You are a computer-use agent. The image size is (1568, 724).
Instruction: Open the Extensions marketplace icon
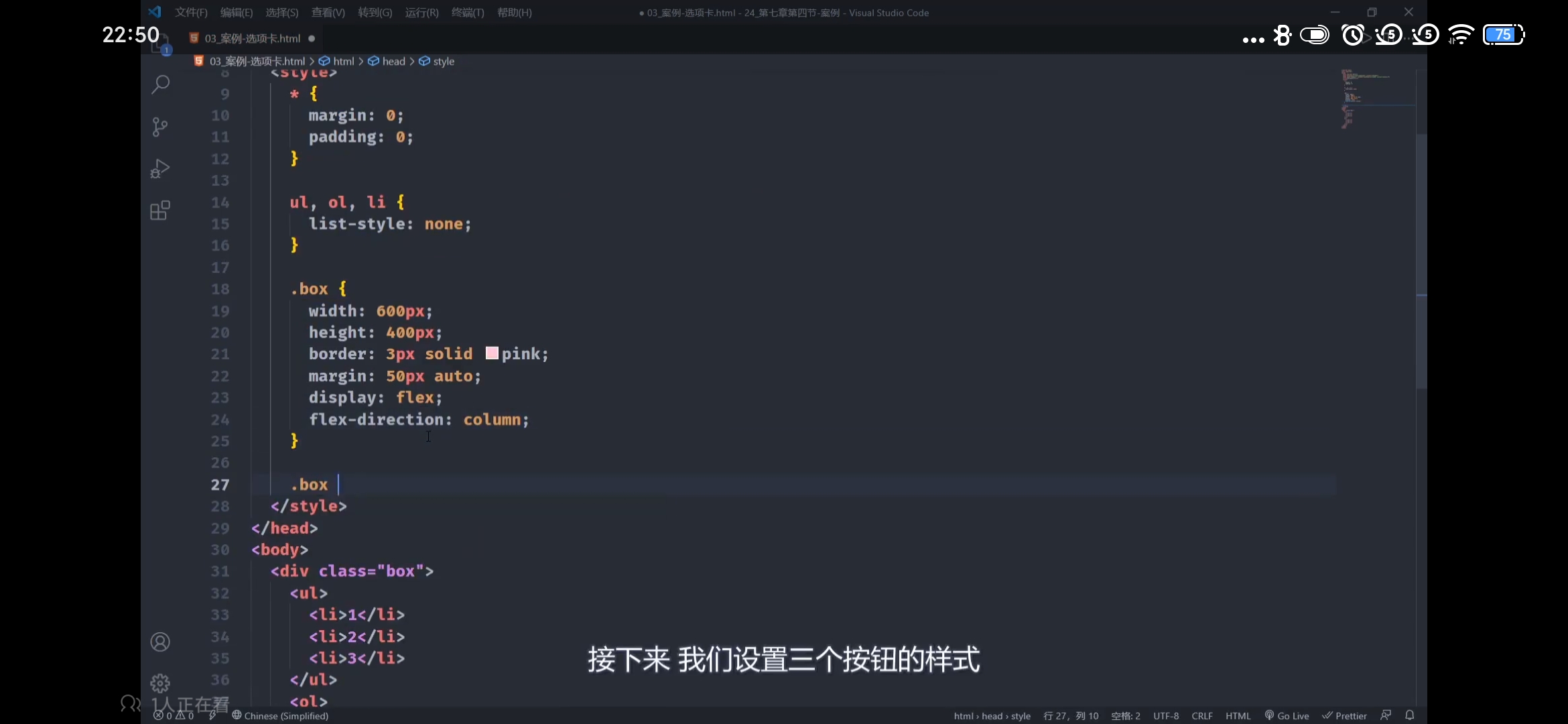point(160,210)
